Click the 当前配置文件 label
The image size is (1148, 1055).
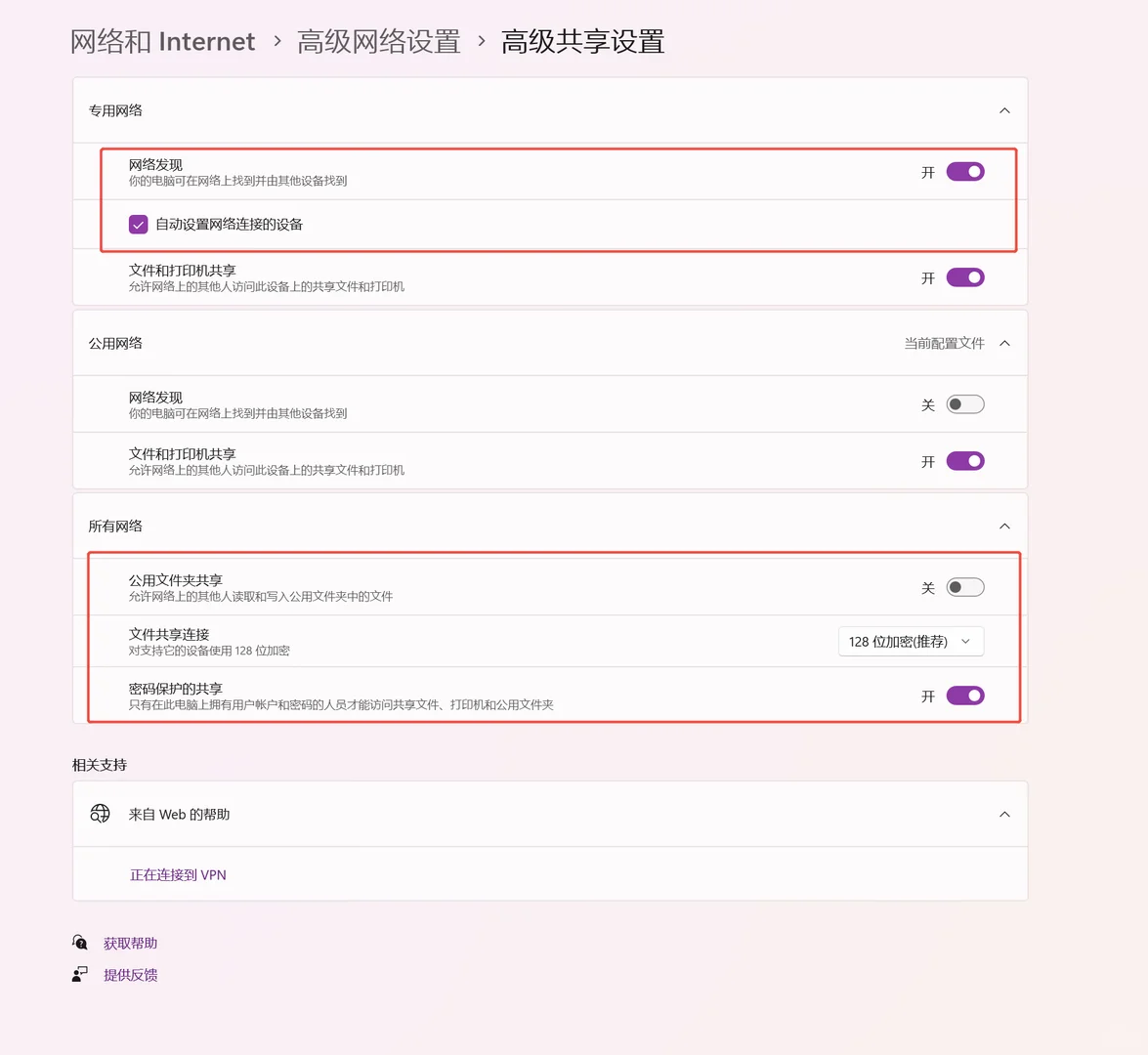tap(944, 343)
